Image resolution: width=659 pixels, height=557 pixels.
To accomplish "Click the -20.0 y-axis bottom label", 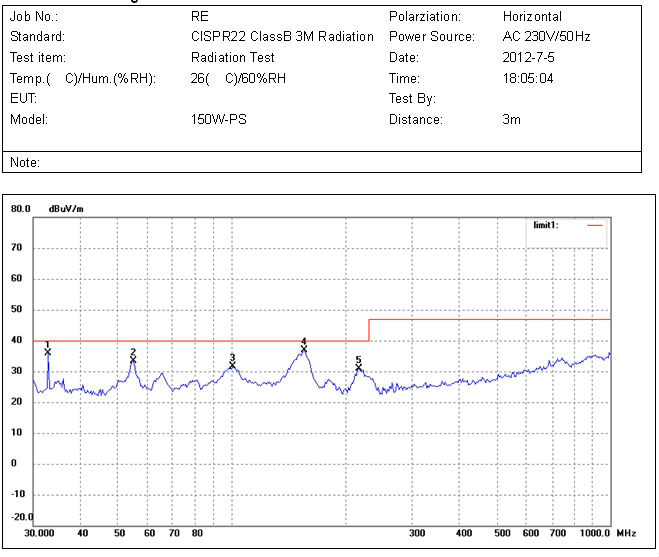I will click(22, 517).
